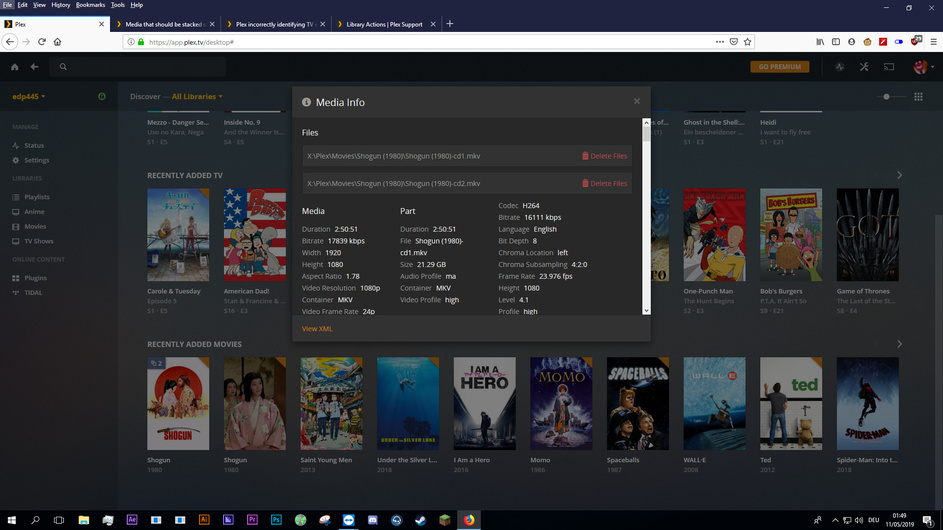Open the Ted movie poster

[x=791, y=404]
